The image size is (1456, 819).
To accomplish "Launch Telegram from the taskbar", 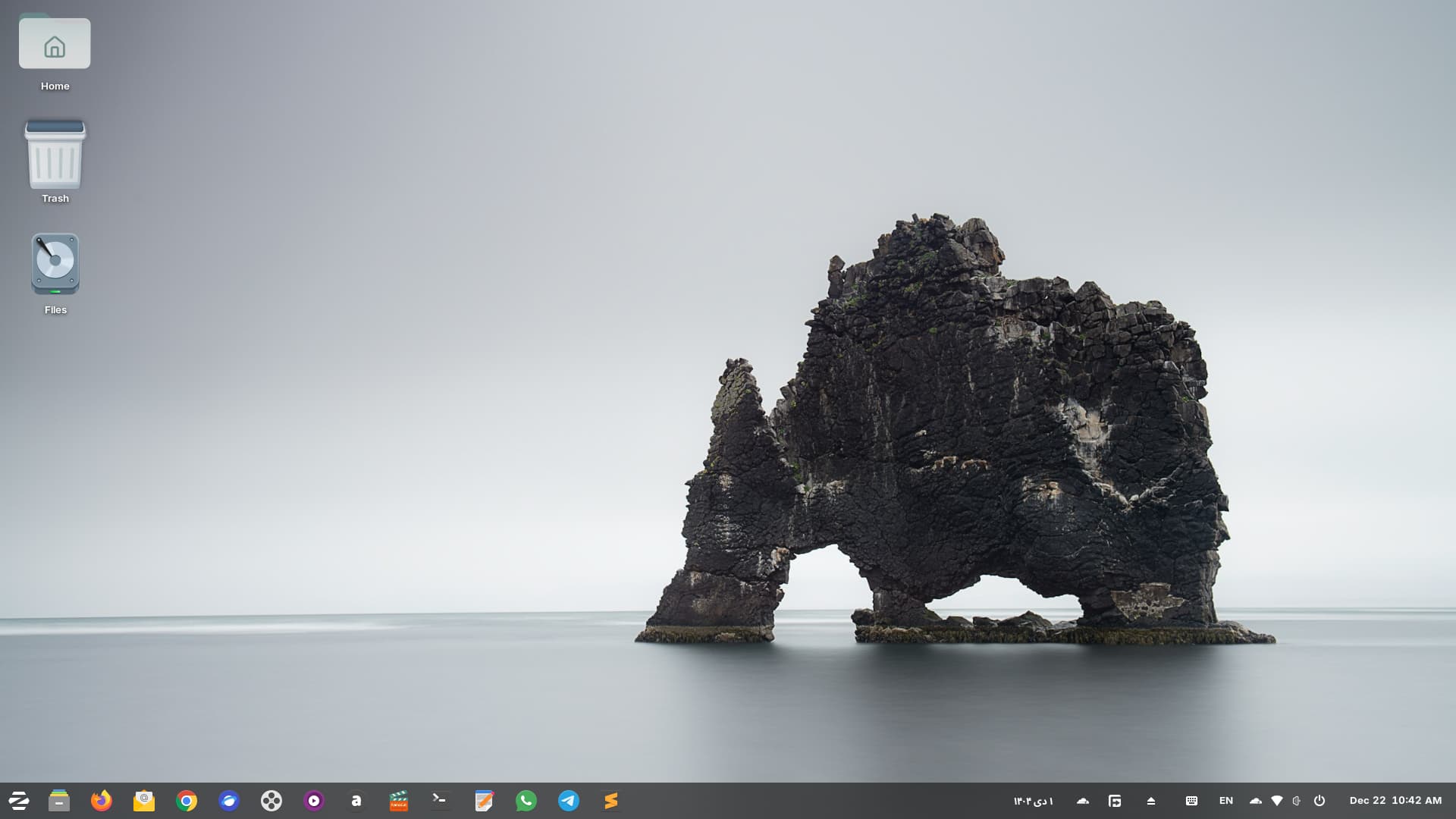I will coord(568,801).
